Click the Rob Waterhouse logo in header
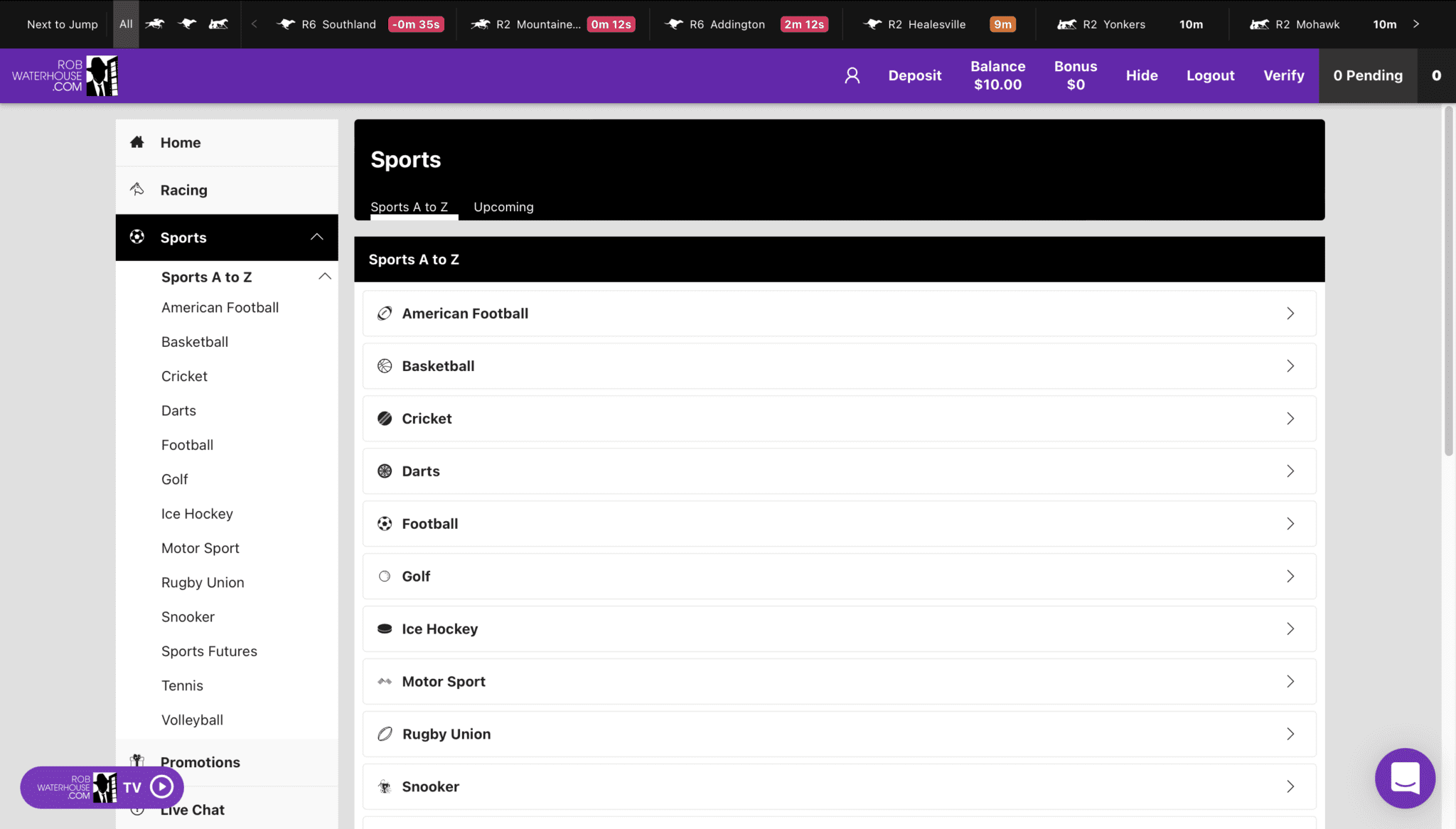Image resolution: width=1456 pixels, height=829 pixels. click(65, 75)
